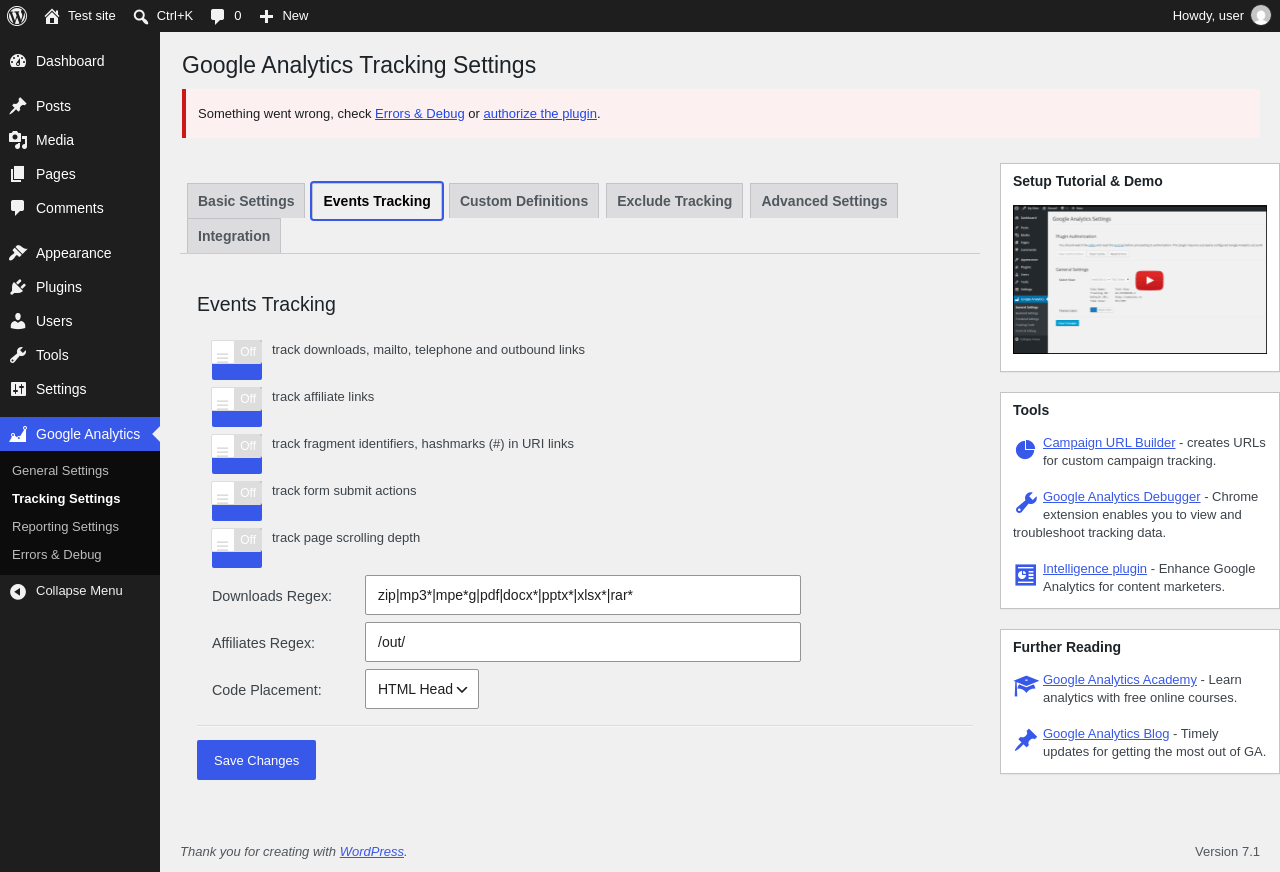Visit the Intelligence plugin link
Image resolution: width=1280 pixels, height=872 pixels.
pos(1095,568)
